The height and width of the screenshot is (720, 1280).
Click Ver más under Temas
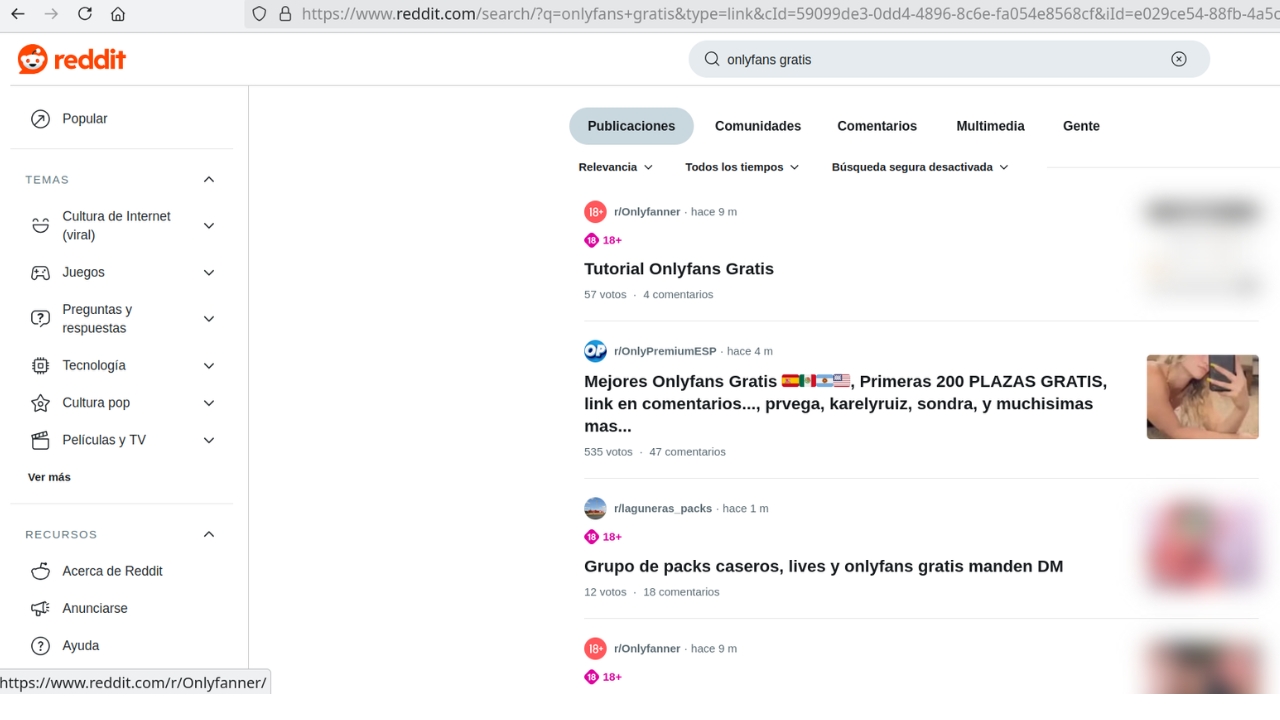coord(48,477)
